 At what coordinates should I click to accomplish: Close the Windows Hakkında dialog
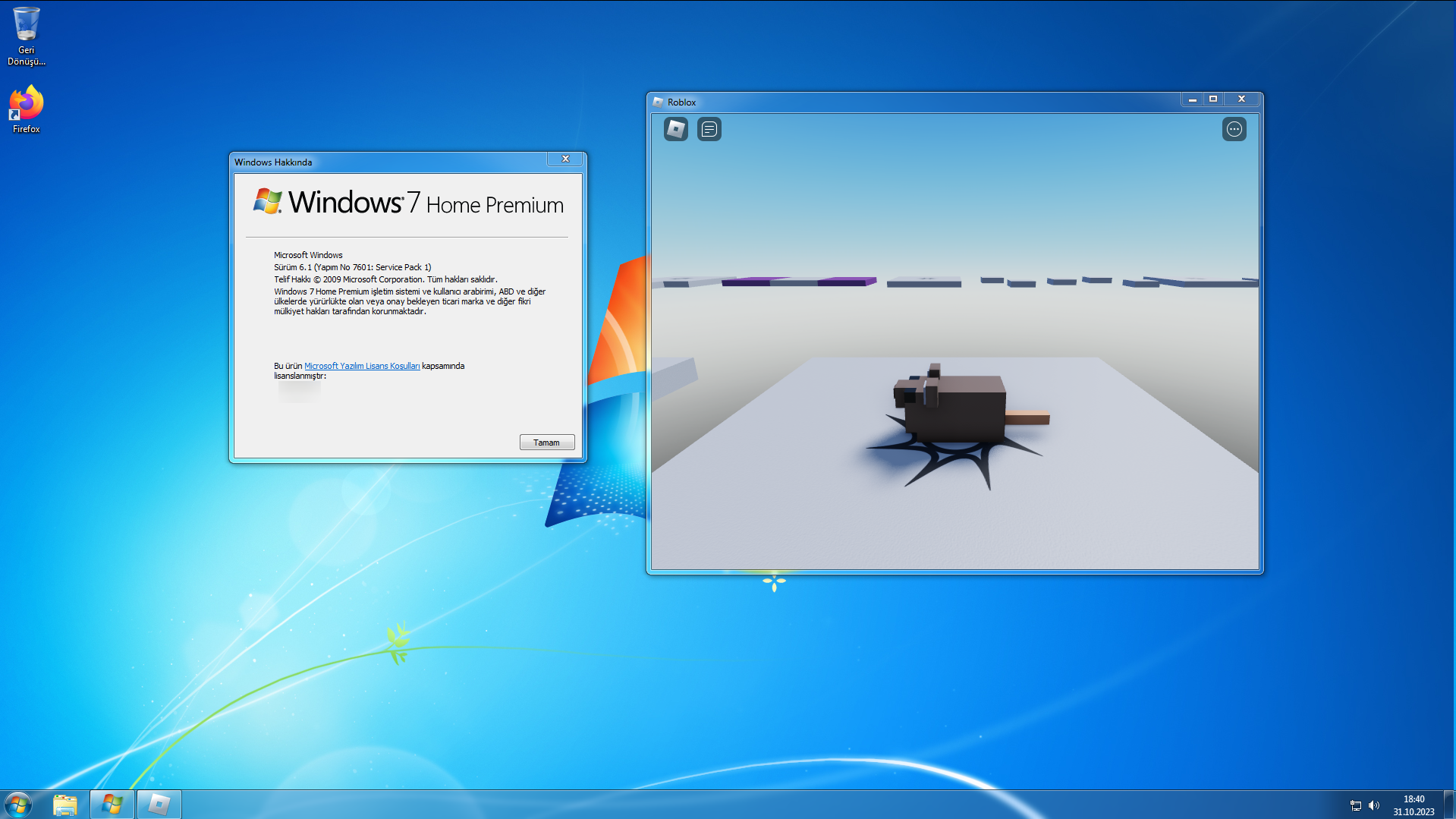pyautogui.click(x=565, y=159)
